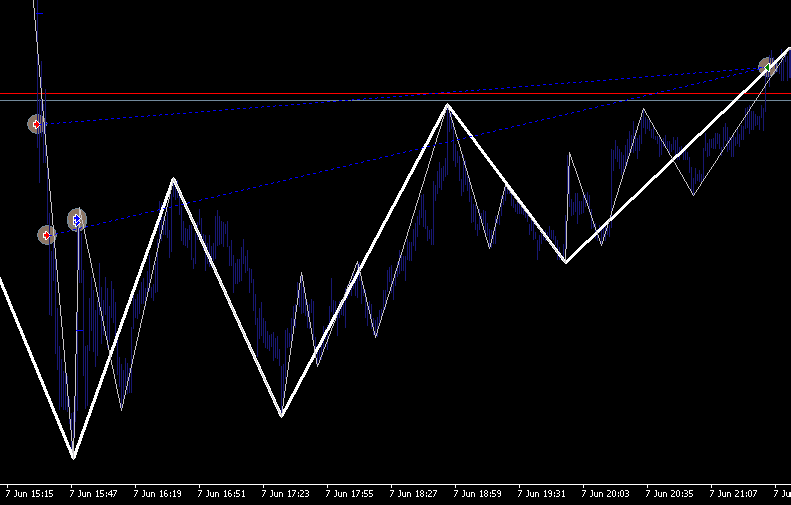Select the gray horizontal line below red line
The width and height of the screenshot is (791, 505).
pyautogui.click(x=396, y=100)
